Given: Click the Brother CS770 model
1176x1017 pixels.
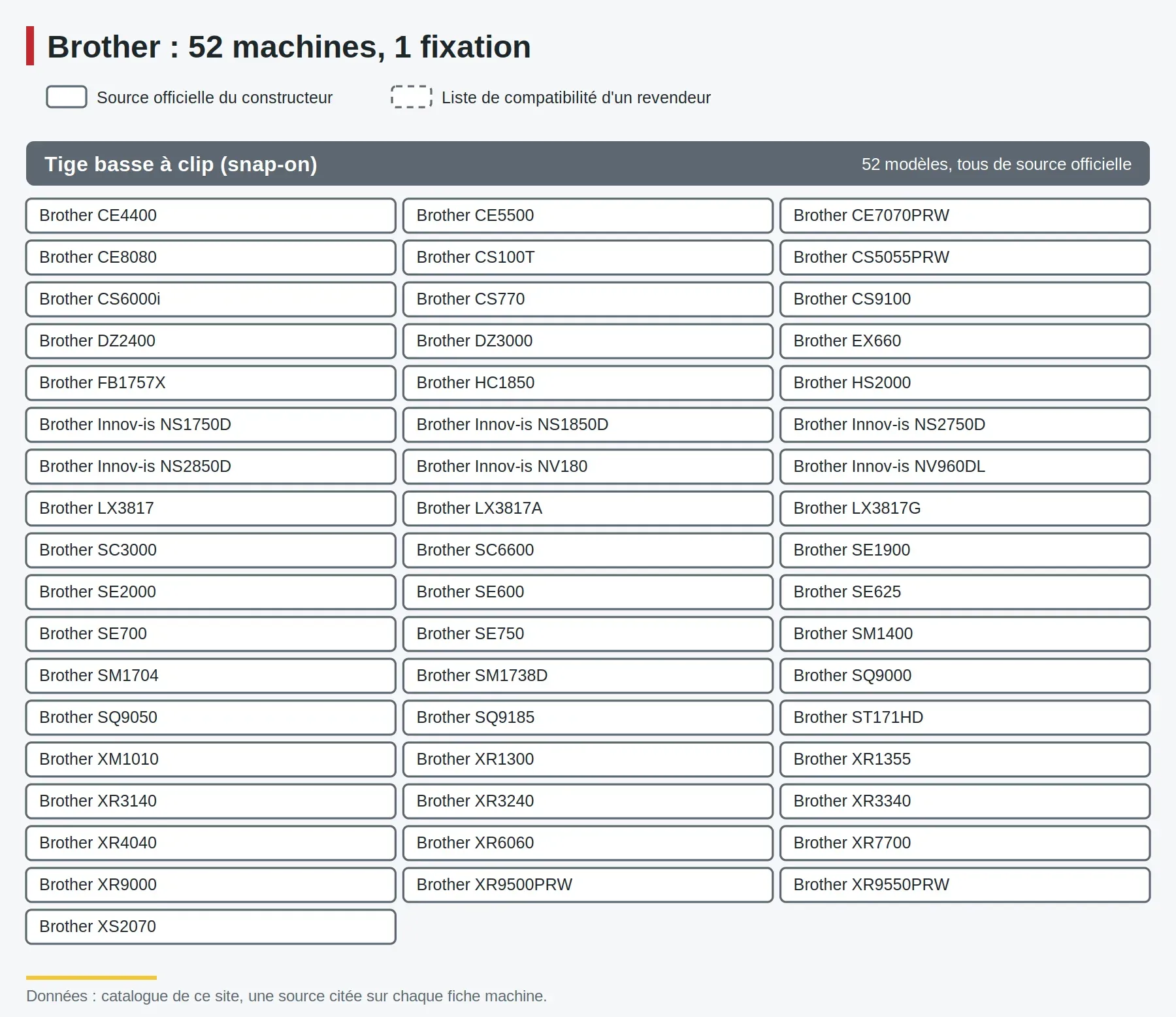Looking at the screenshot, I should [587, 299].
